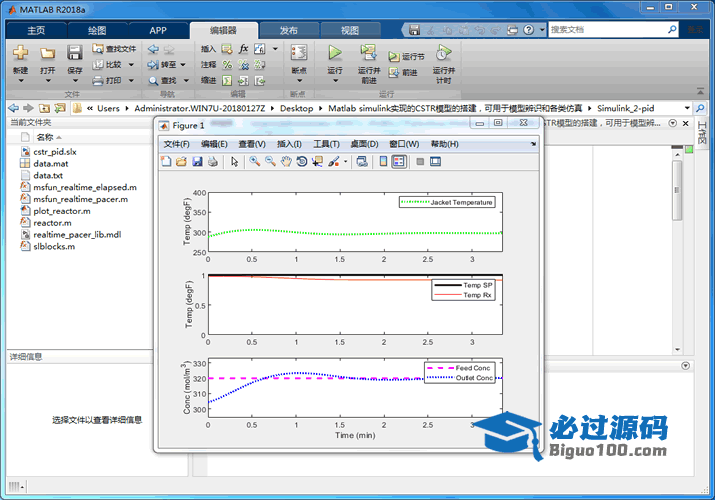Click the smart indent icon
The width and height of the screenshot is (715, 500).
click(x=227, y=81)
